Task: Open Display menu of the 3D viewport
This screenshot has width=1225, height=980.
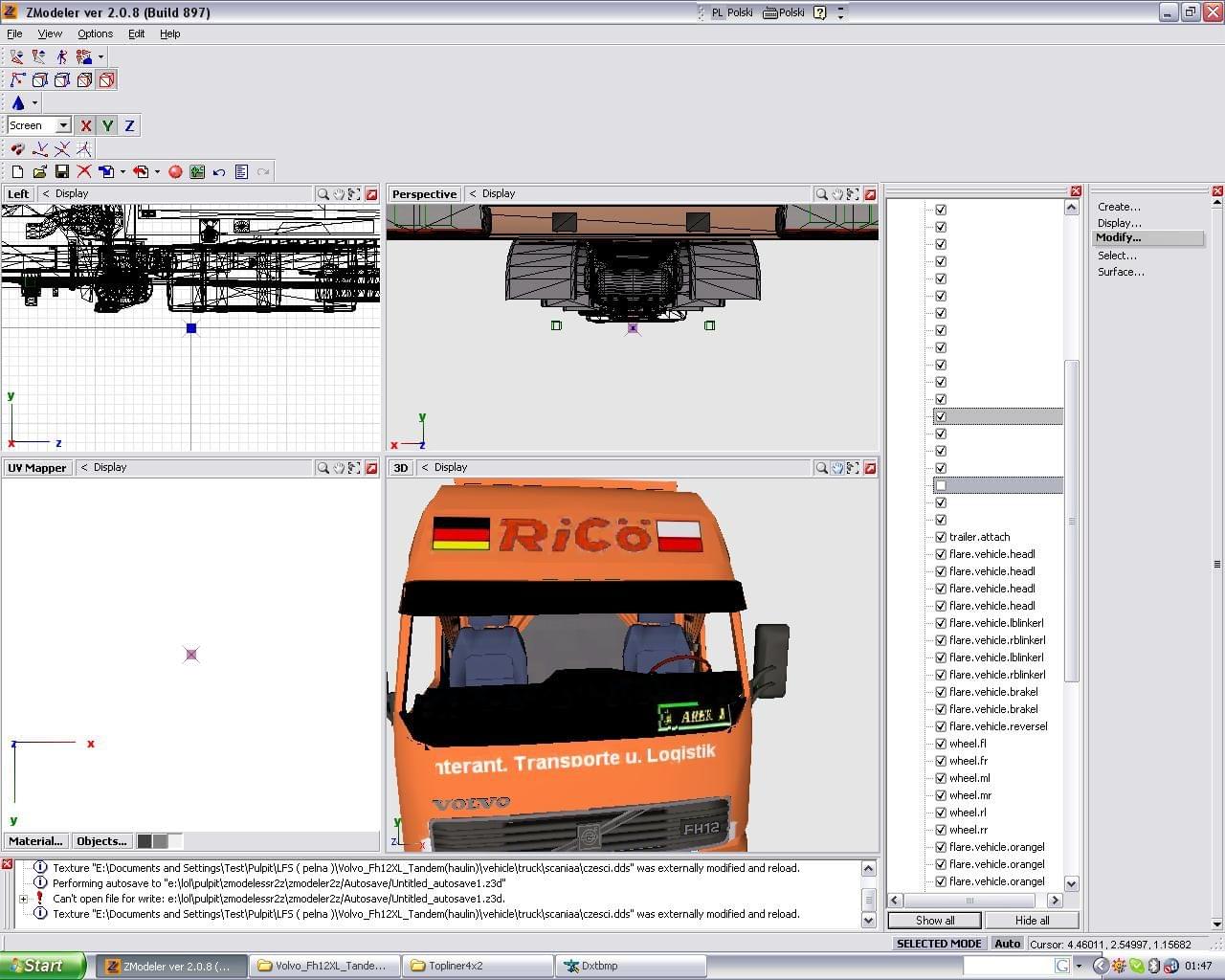Action: [451, 468]
